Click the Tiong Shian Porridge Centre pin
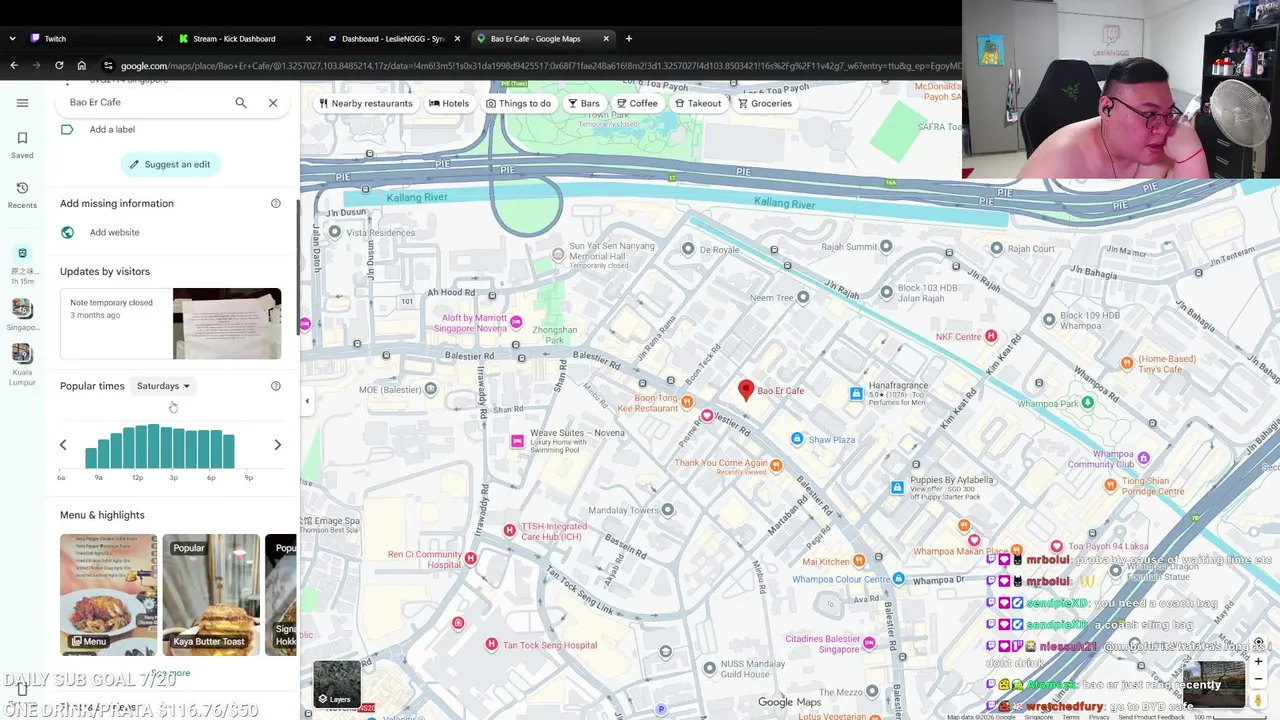Image resolution: width=1280 pixels, height=720 pixels. 1110,485
